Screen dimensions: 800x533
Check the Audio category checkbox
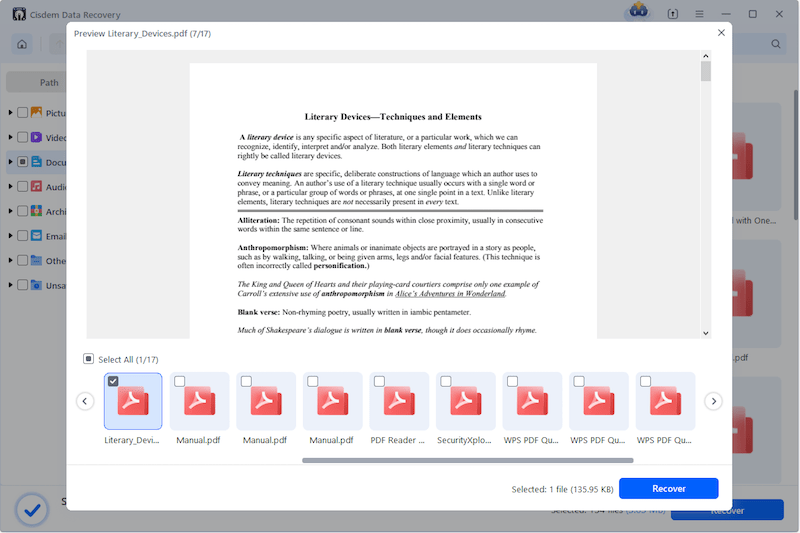point(22,186)
